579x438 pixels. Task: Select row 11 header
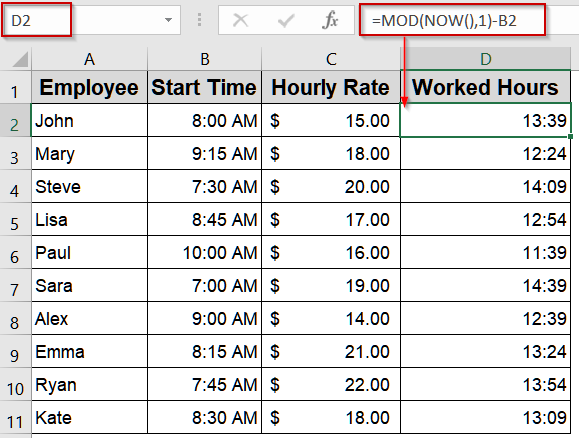click(15, 417)
